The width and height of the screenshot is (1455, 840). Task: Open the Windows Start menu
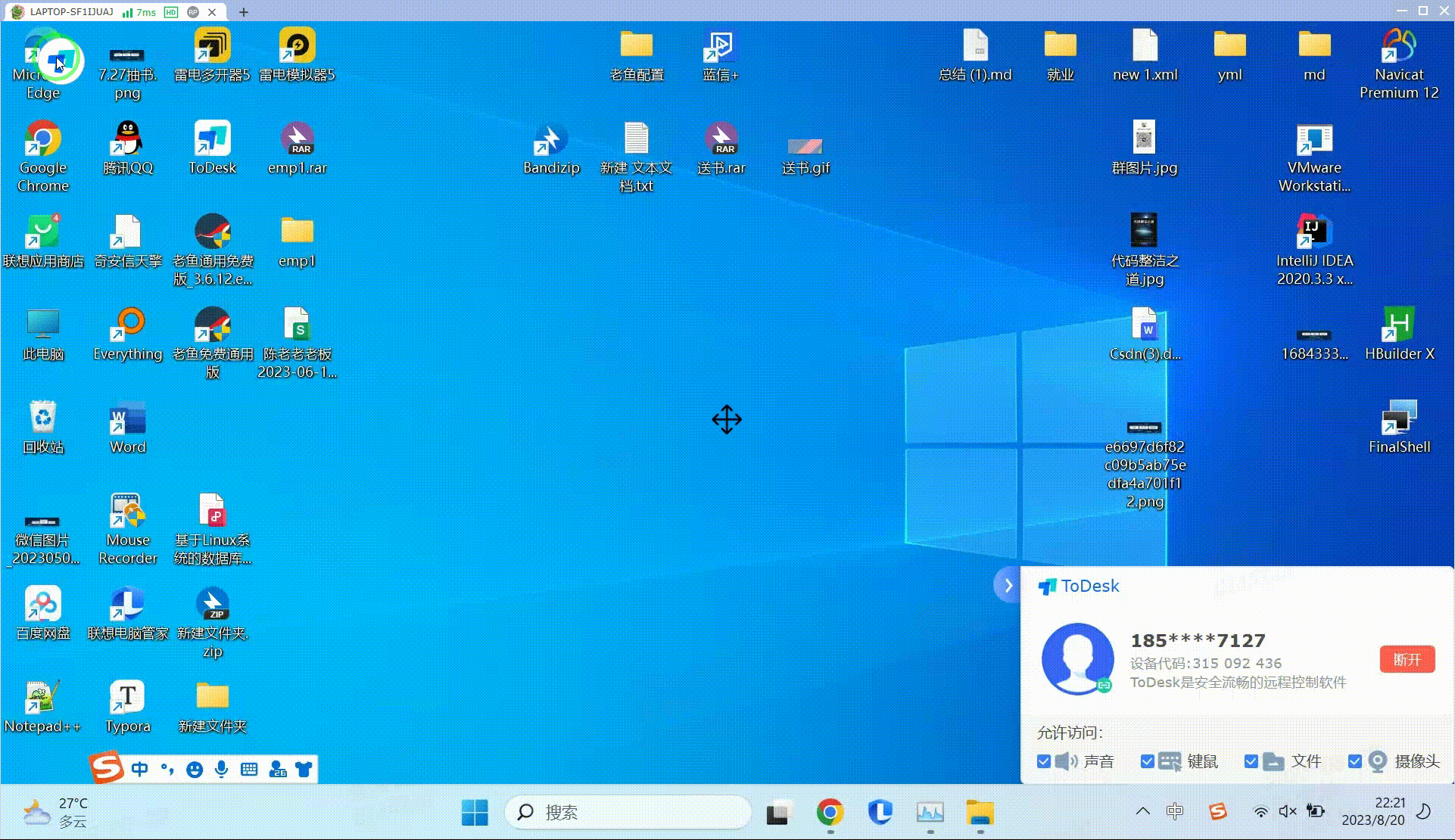point(475,813)
